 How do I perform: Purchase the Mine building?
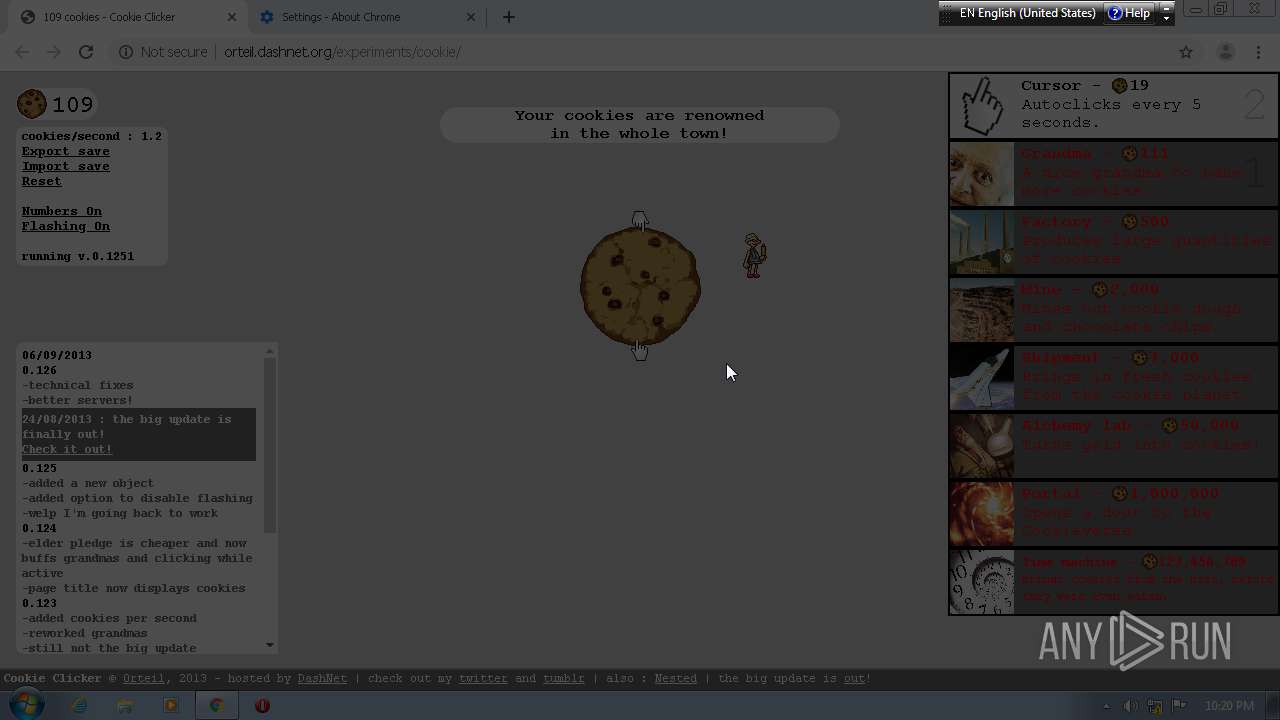(x=1113, y=309)
